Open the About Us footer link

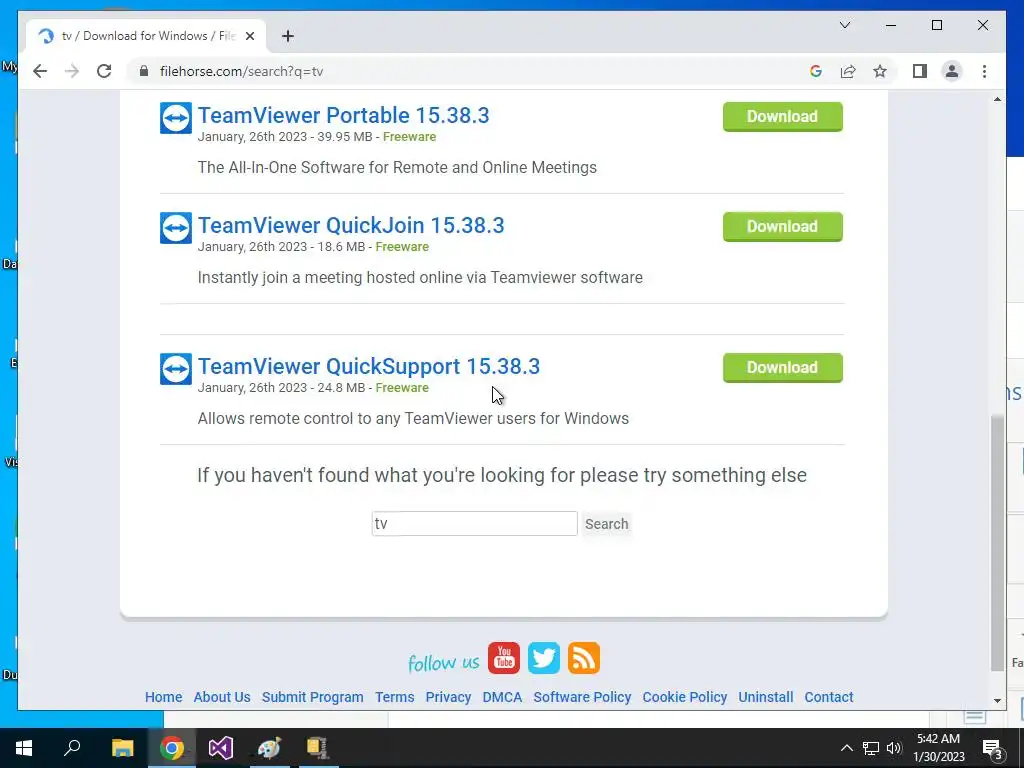[x=222, y=697]
